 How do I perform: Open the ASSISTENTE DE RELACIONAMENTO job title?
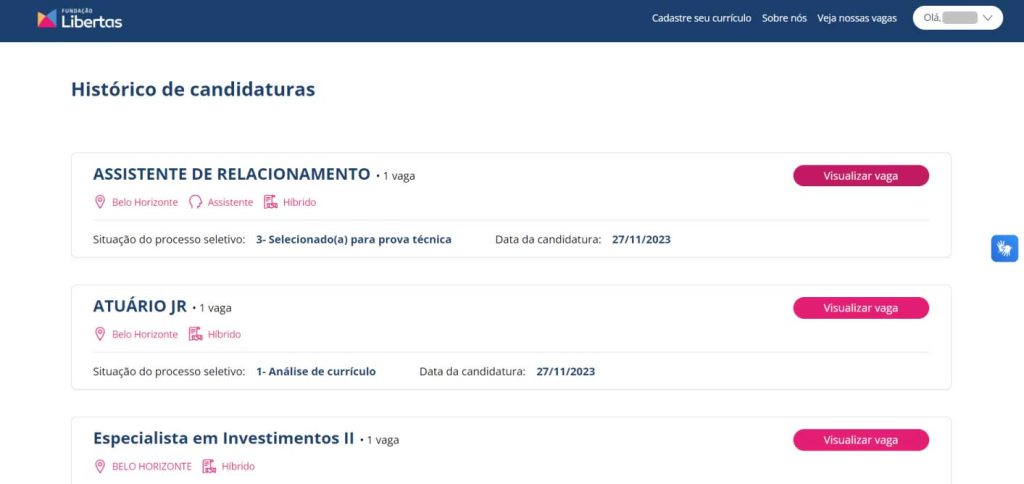click(232, 174)
